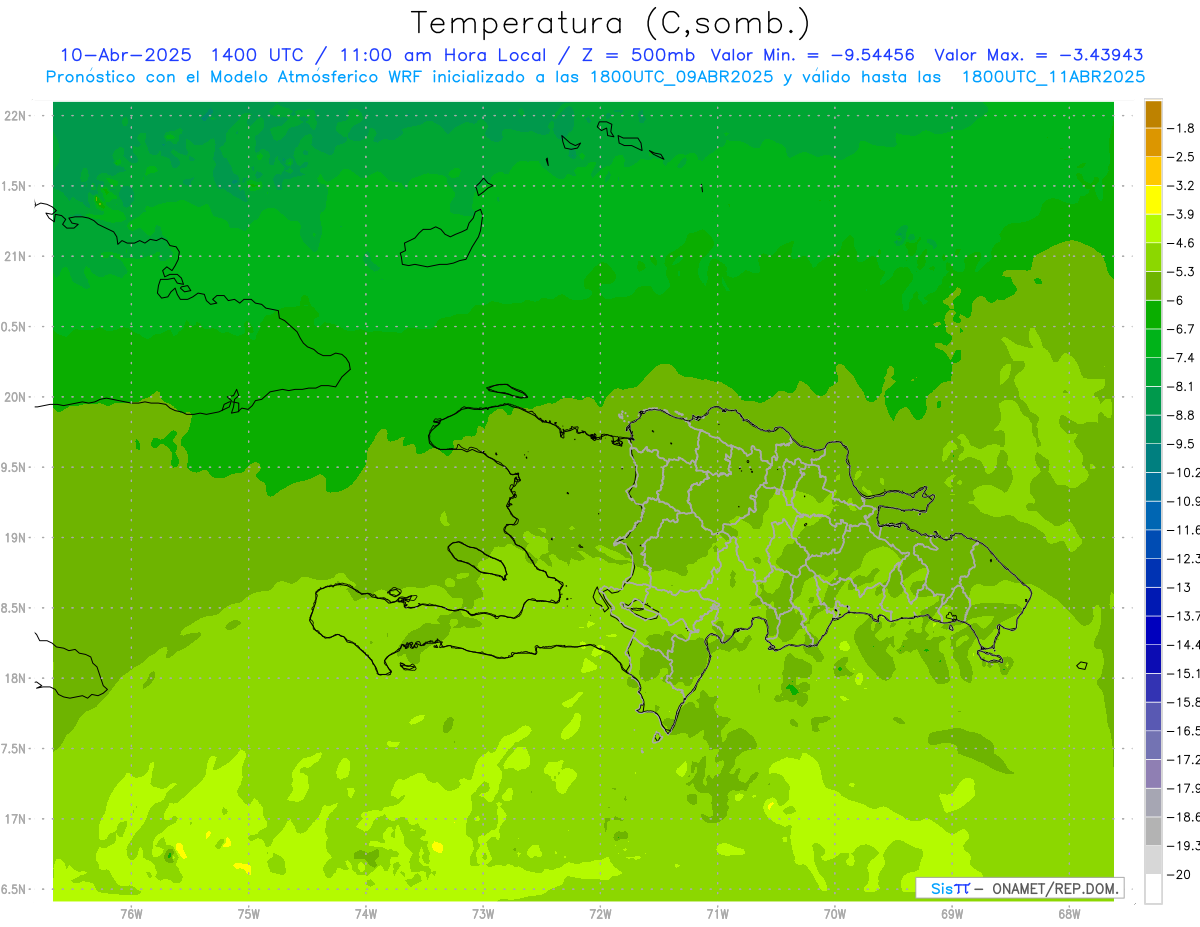Click latitude label '17N'
This screenshot has width=1200, height=927.
pyautogui.click(x=15, y=819)
